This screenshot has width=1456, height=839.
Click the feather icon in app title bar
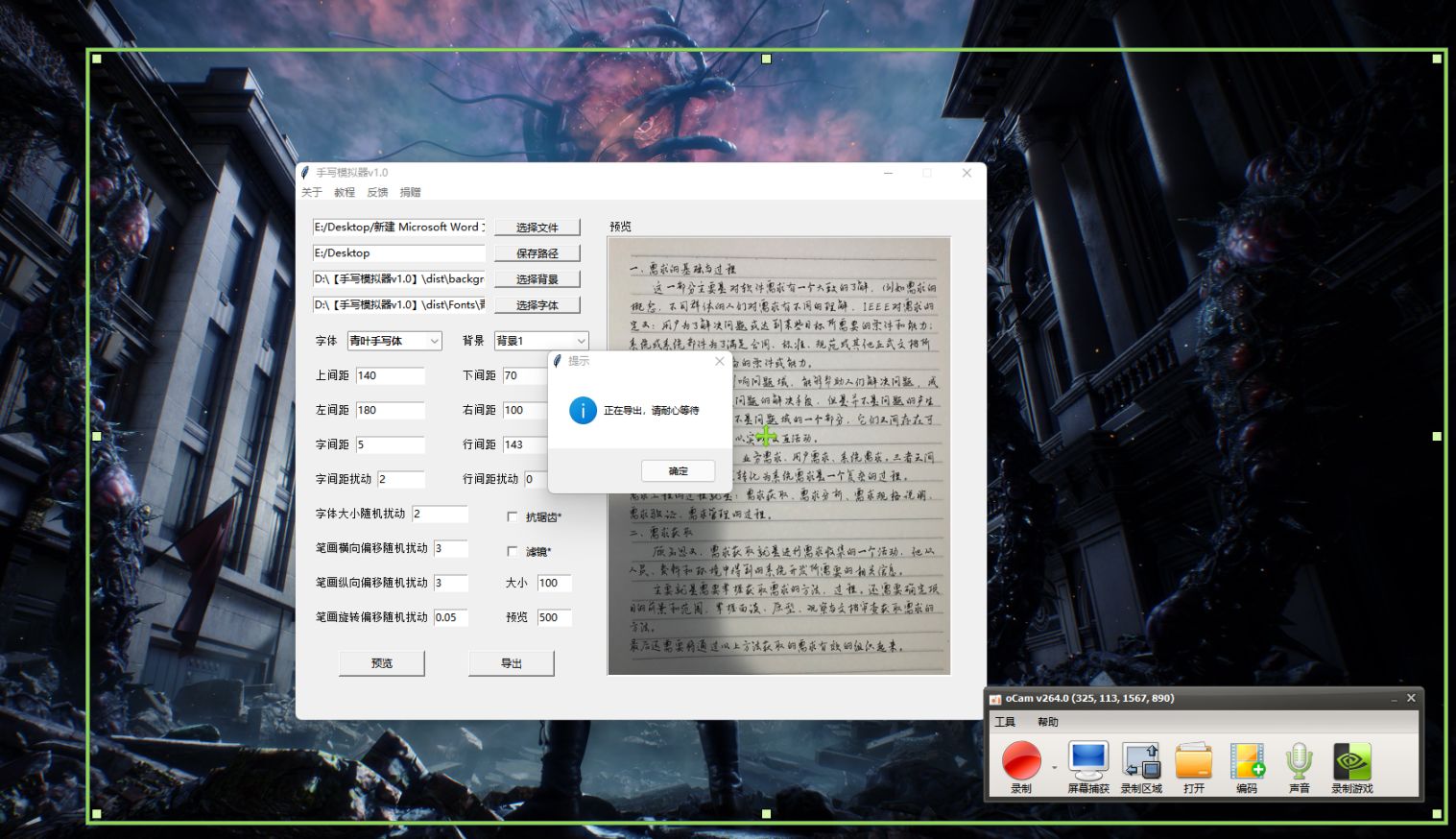(x=305, y=173)
